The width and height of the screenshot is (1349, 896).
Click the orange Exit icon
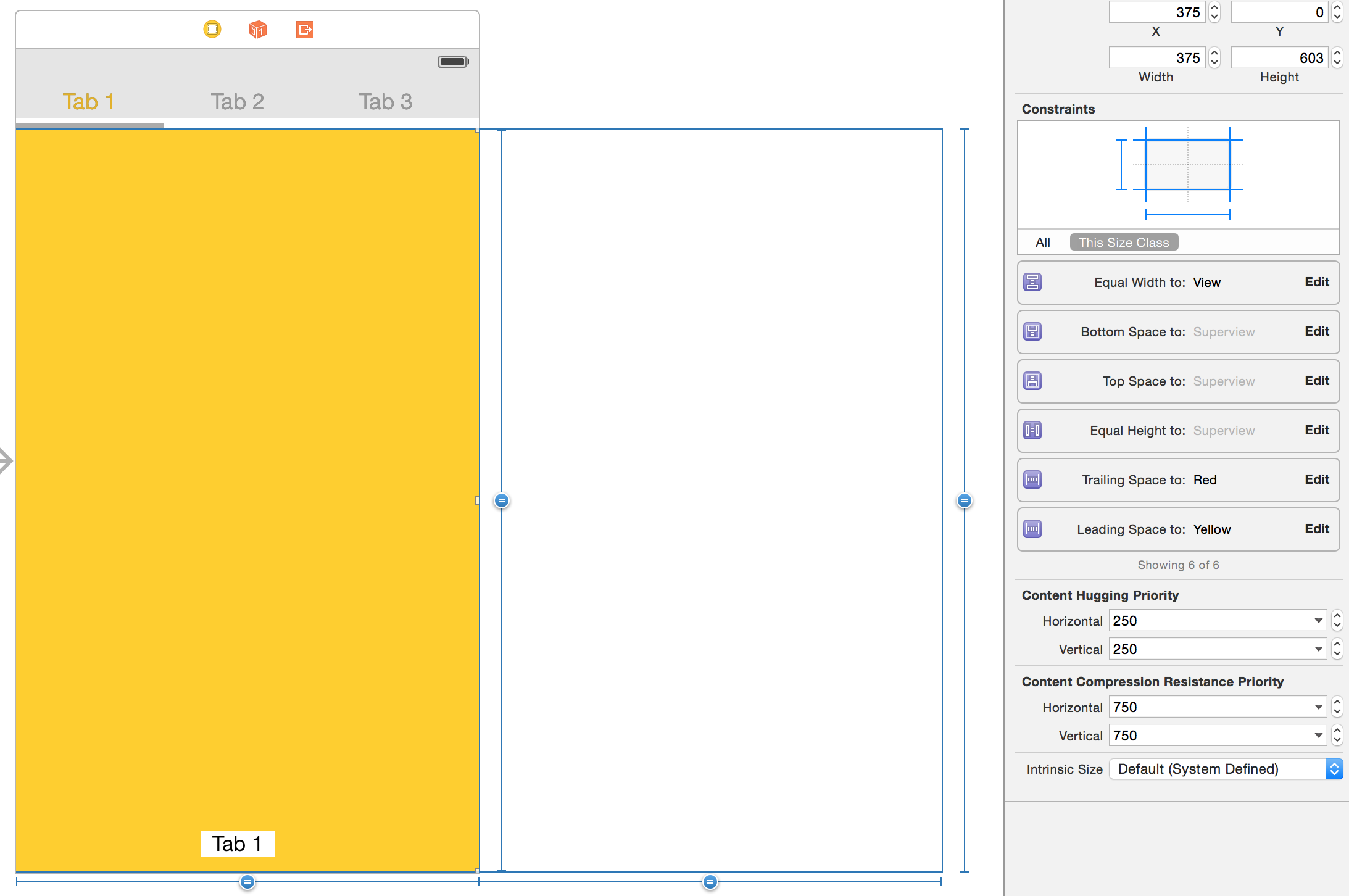tap(305, 29)
